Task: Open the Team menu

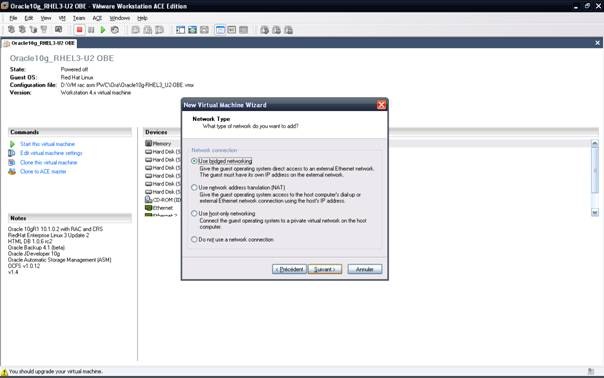Action: (79, 18)
